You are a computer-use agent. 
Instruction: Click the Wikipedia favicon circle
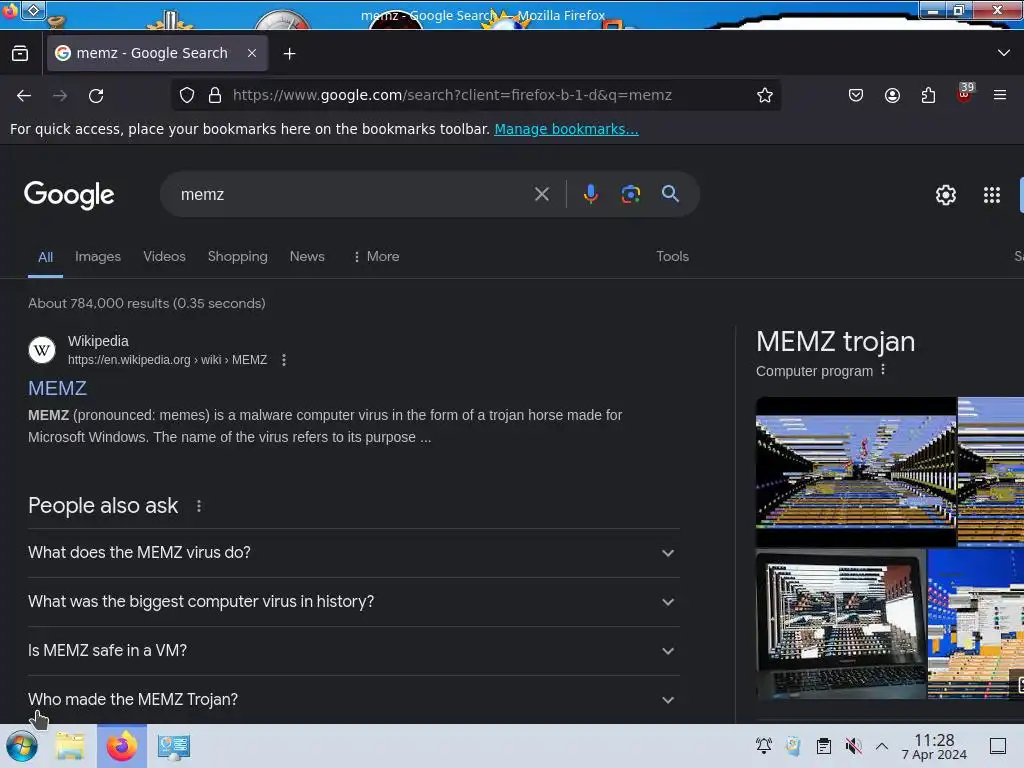coord(42,350)
